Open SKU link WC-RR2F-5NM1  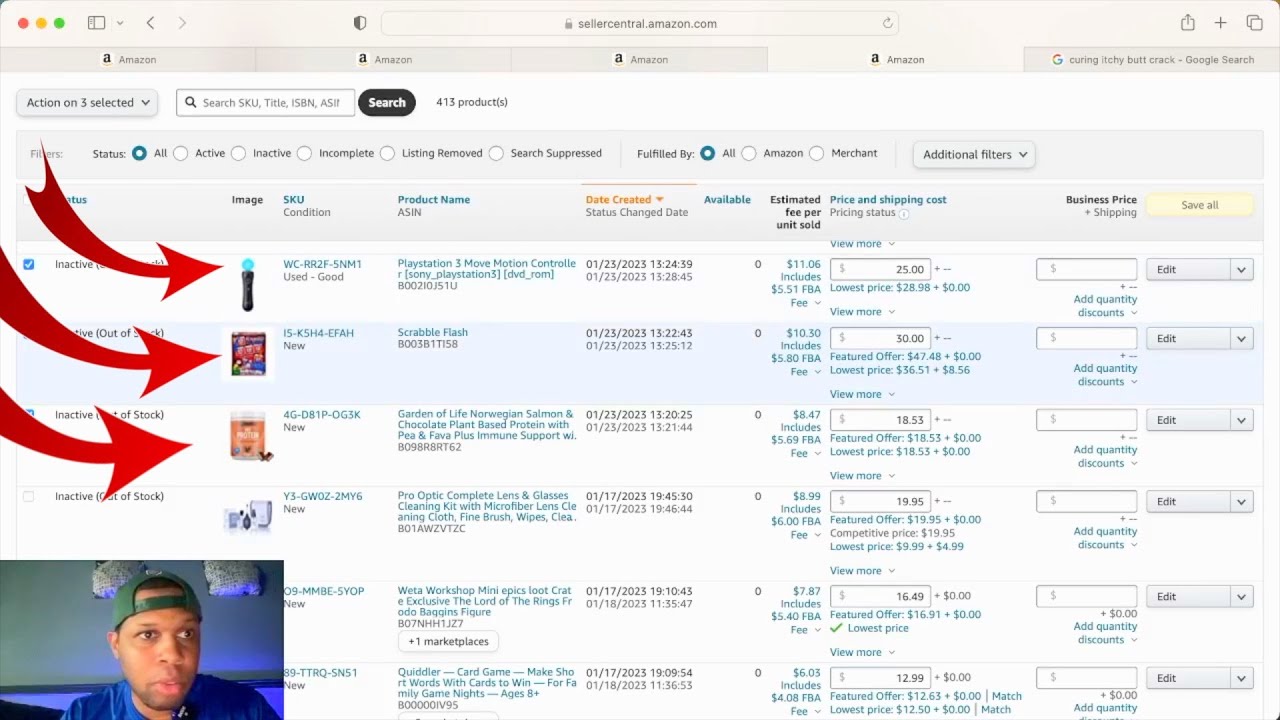point(322,265)
